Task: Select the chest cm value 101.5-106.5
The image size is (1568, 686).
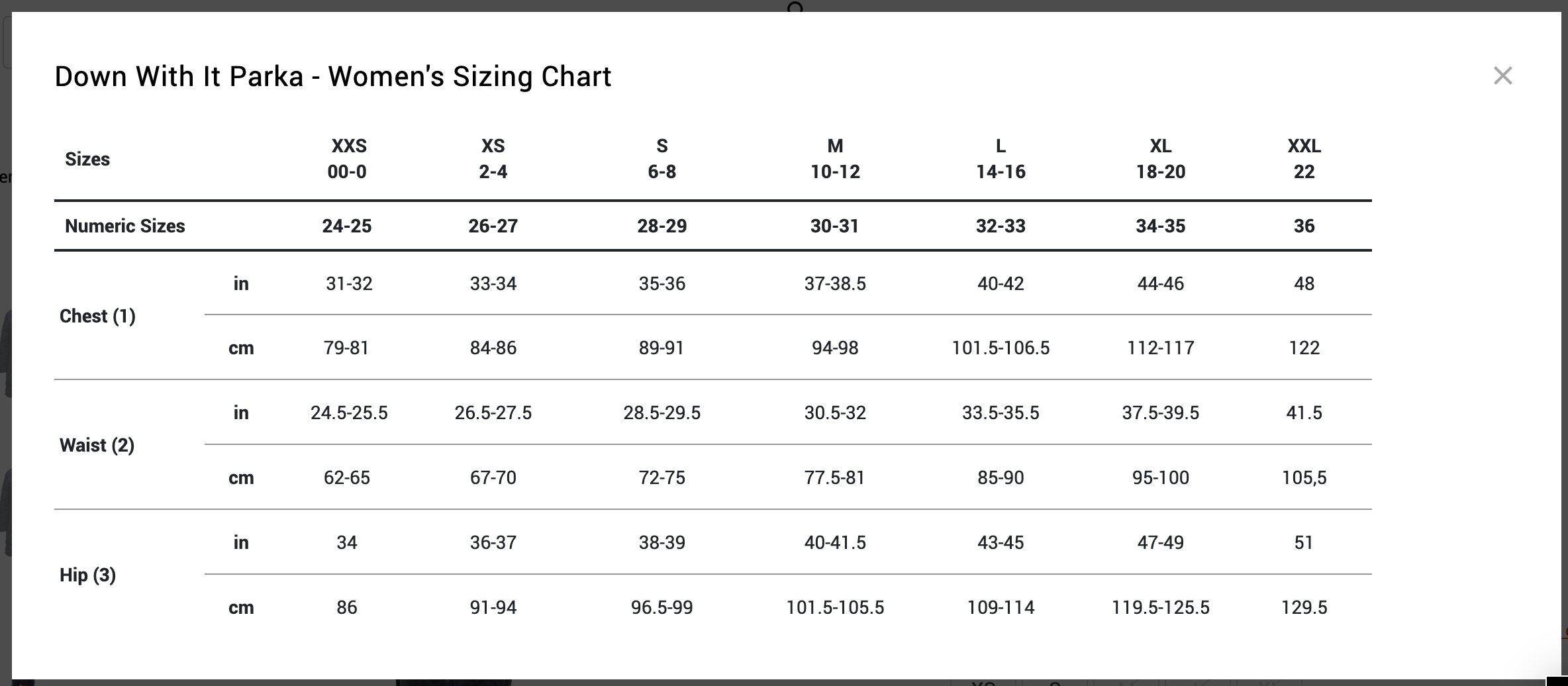Action: (1001, 348)
